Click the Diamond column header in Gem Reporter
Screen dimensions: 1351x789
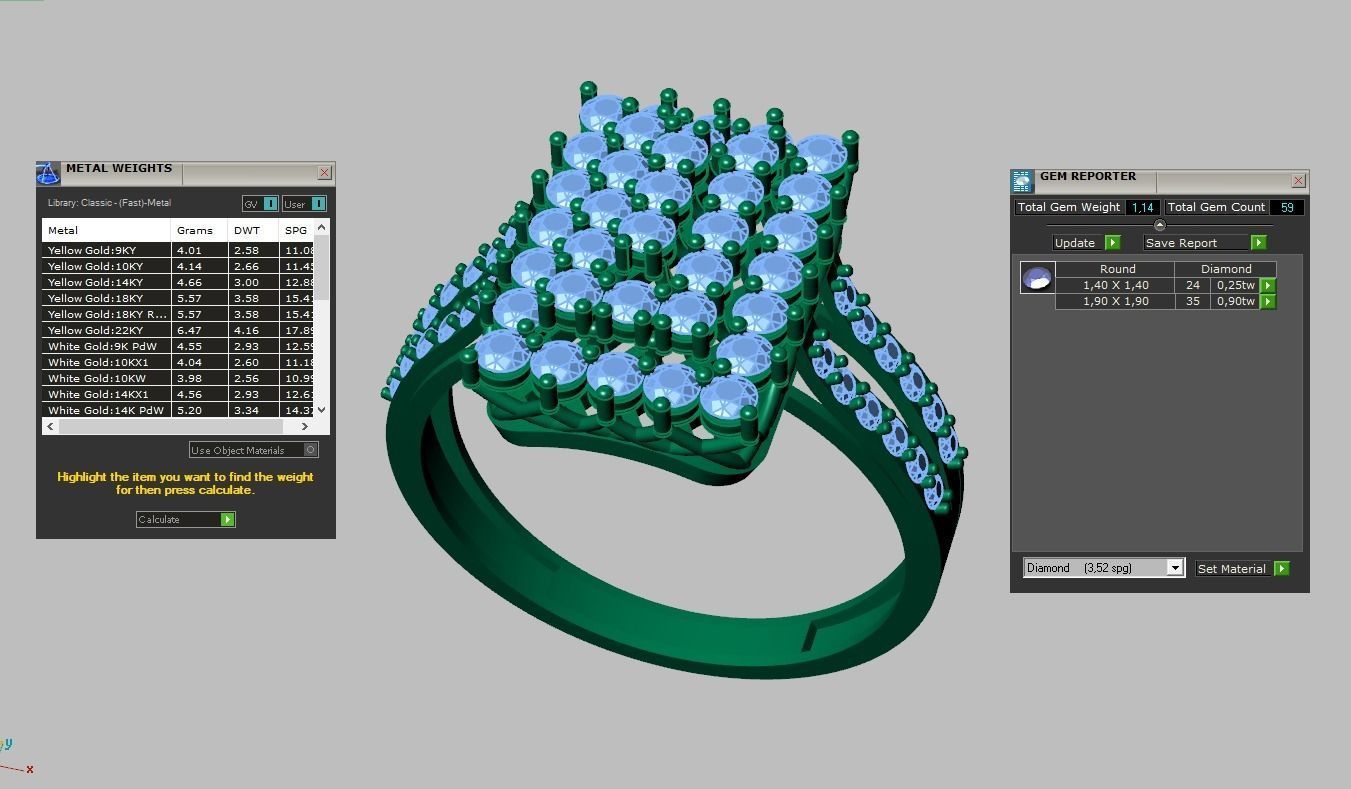[x=1226, y=269]
